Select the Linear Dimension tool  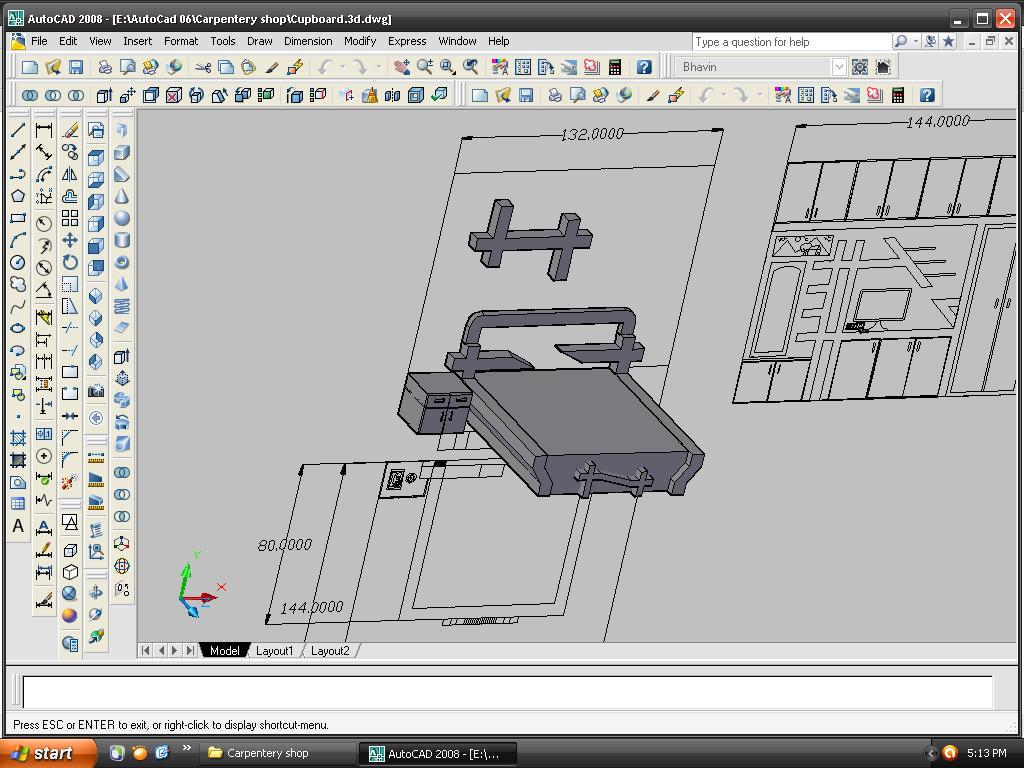(x=44, y=130)
